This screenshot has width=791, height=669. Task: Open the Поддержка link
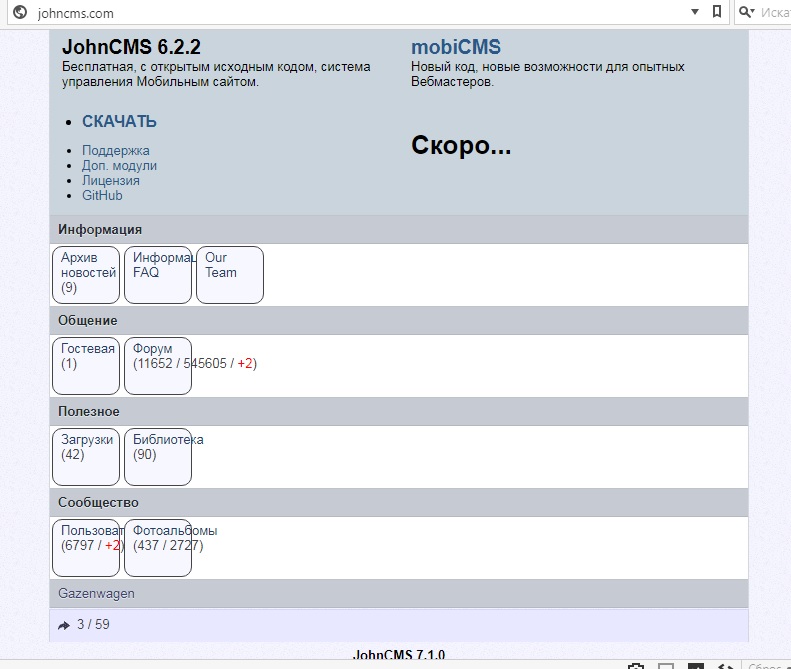click(116, 151)
